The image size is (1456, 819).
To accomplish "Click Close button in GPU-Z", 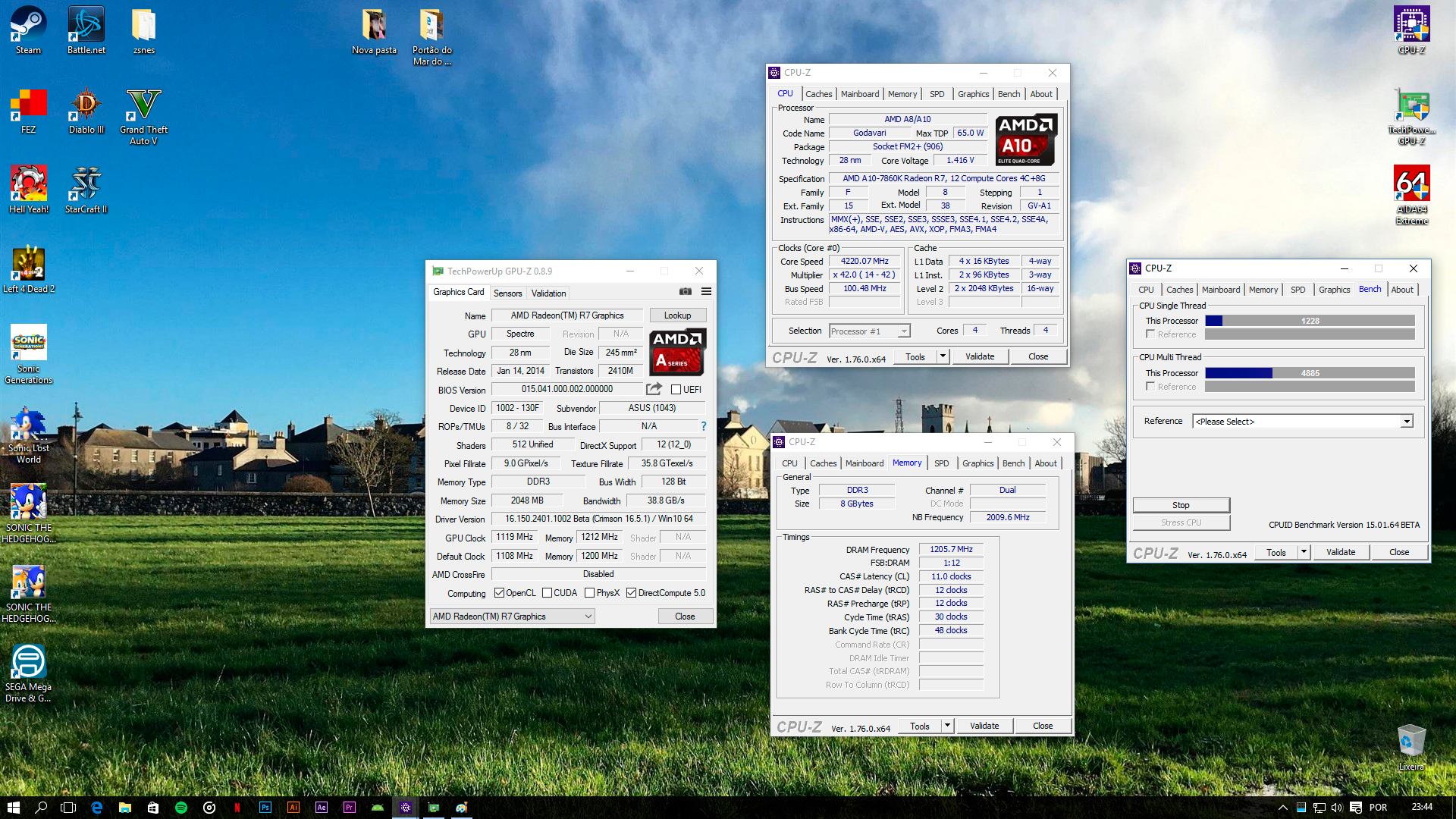I will point(685,617).
